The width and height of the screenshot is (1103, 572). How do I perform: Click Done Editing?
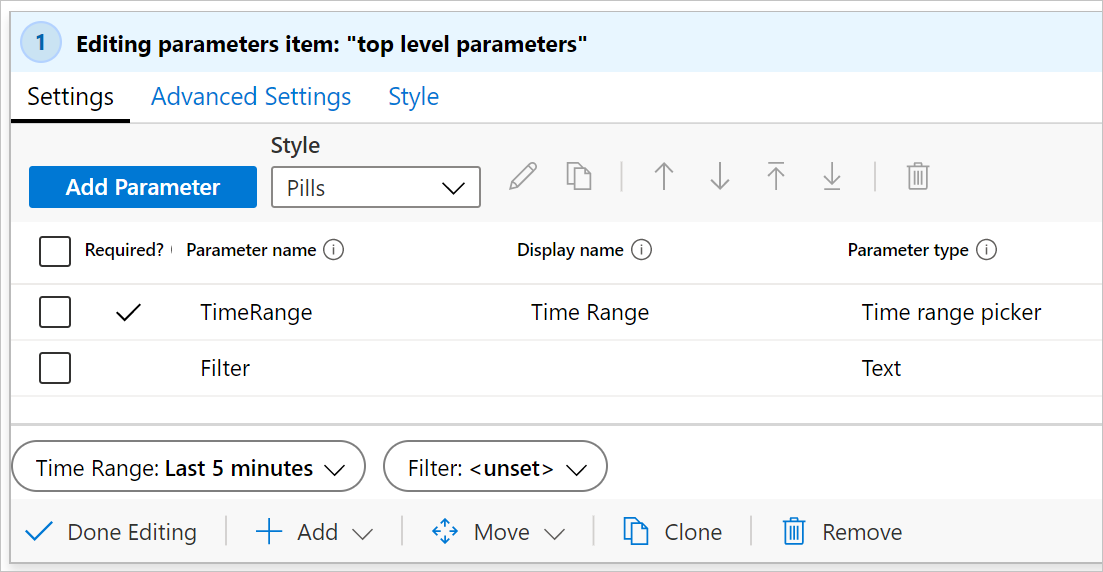coord(111,532)
